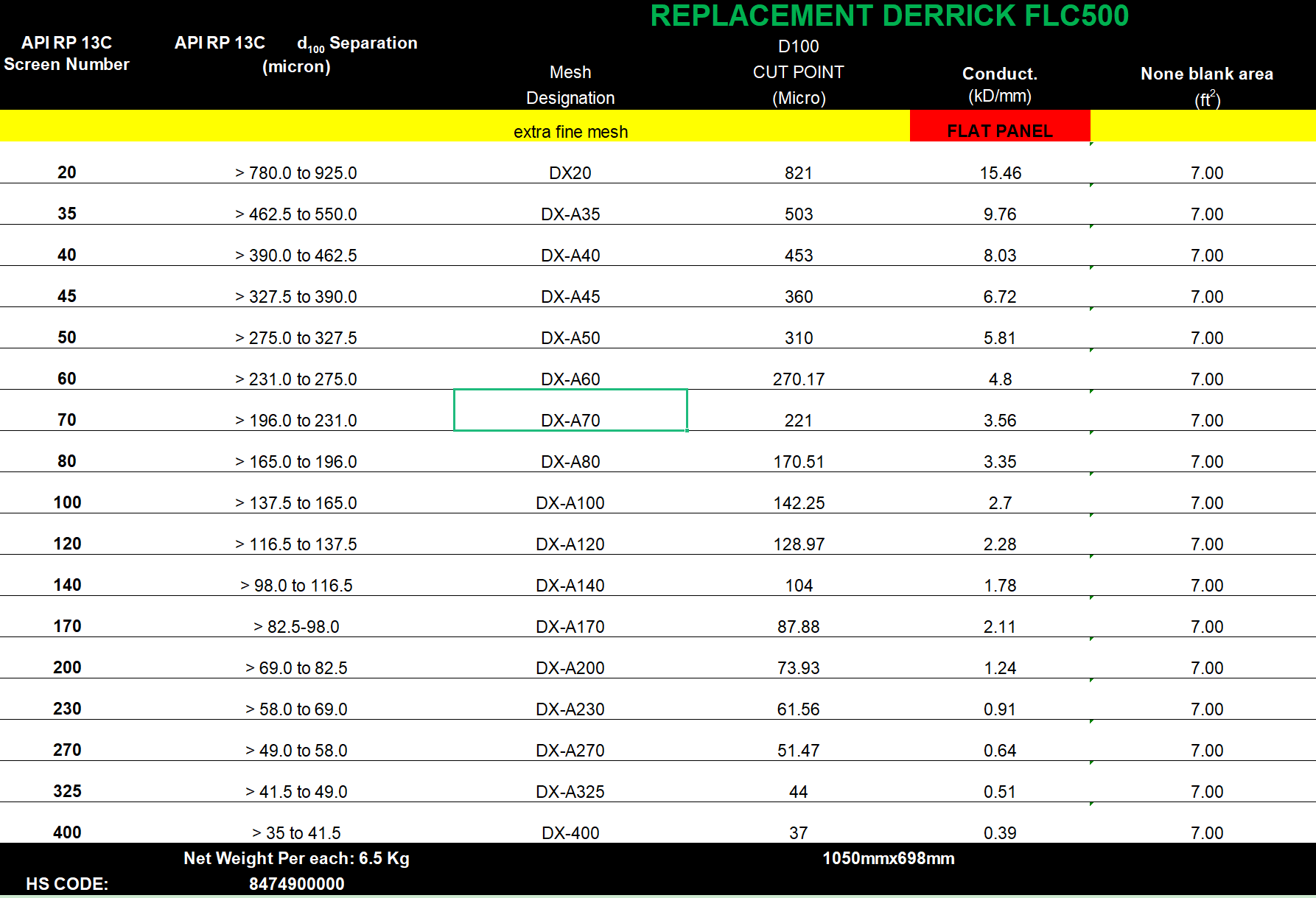This screenshot has width=1316, height=898.
Task: Select conductance value 15.46
Action: pyautogui.click(x=1000, y=172)
